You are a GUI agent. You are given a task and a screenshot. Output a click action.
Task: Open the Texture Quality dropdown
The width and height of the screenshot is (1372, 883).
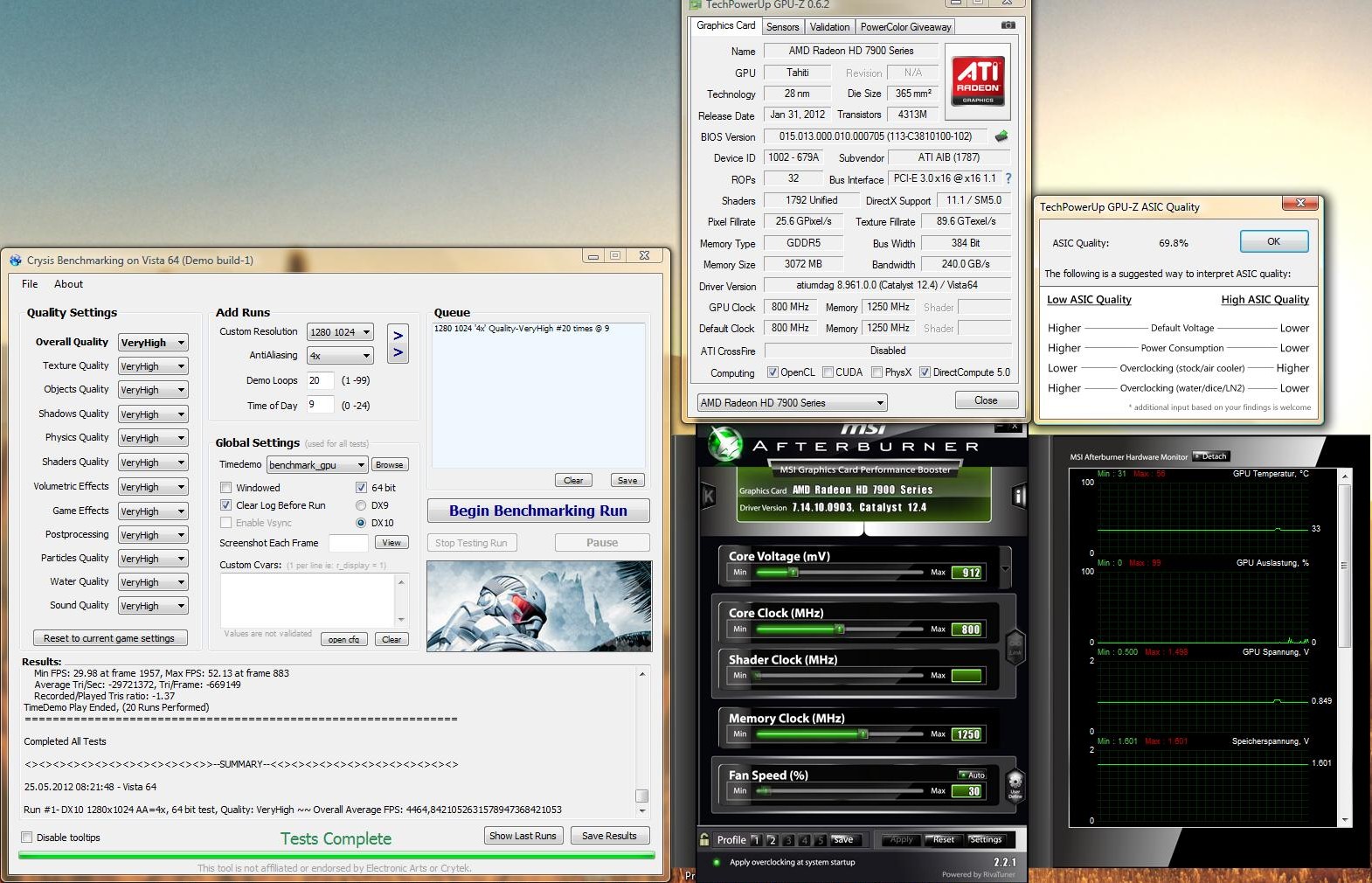click(153, 366)
